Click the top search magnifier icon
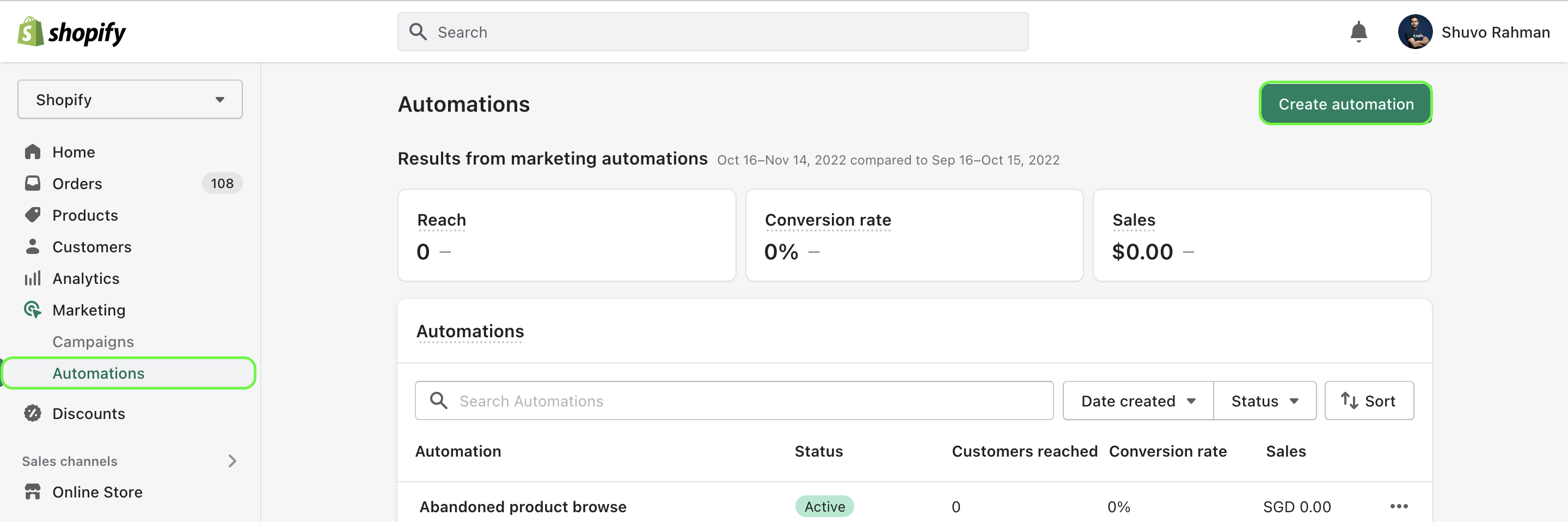 click(418, 32)
